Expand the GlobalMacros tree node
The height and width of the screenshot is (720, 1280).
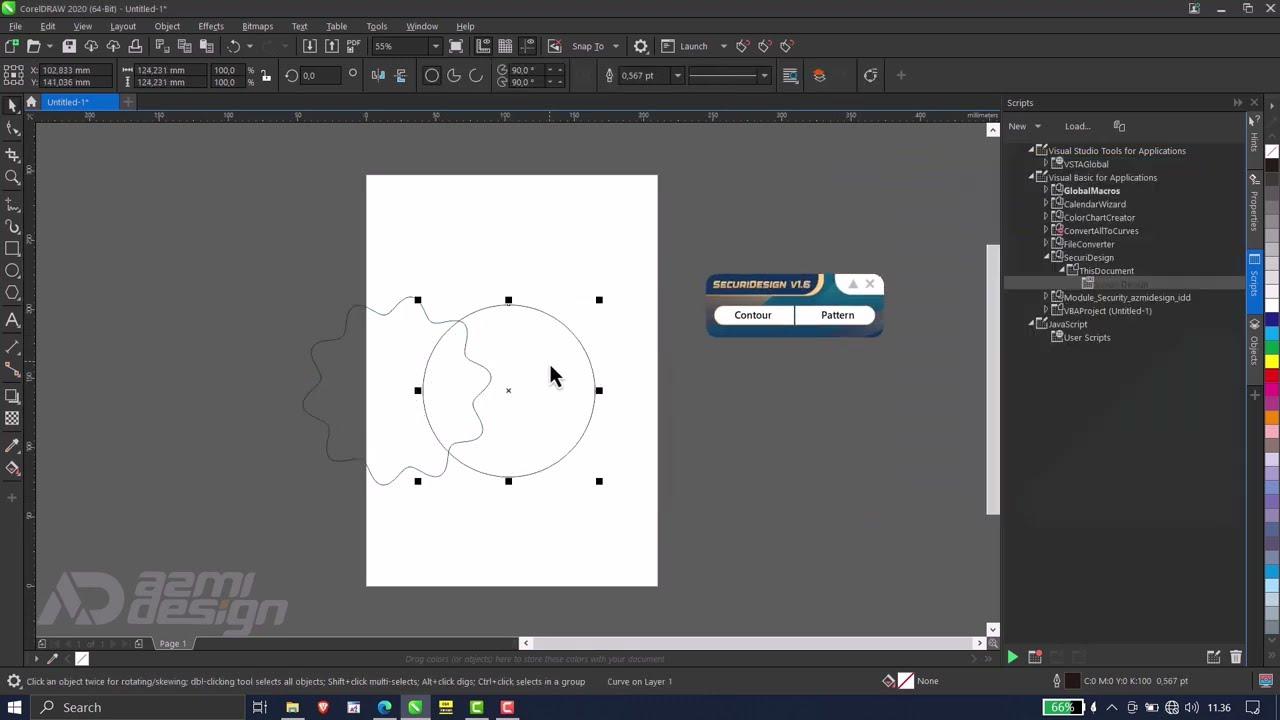[x=1046, y=191]
